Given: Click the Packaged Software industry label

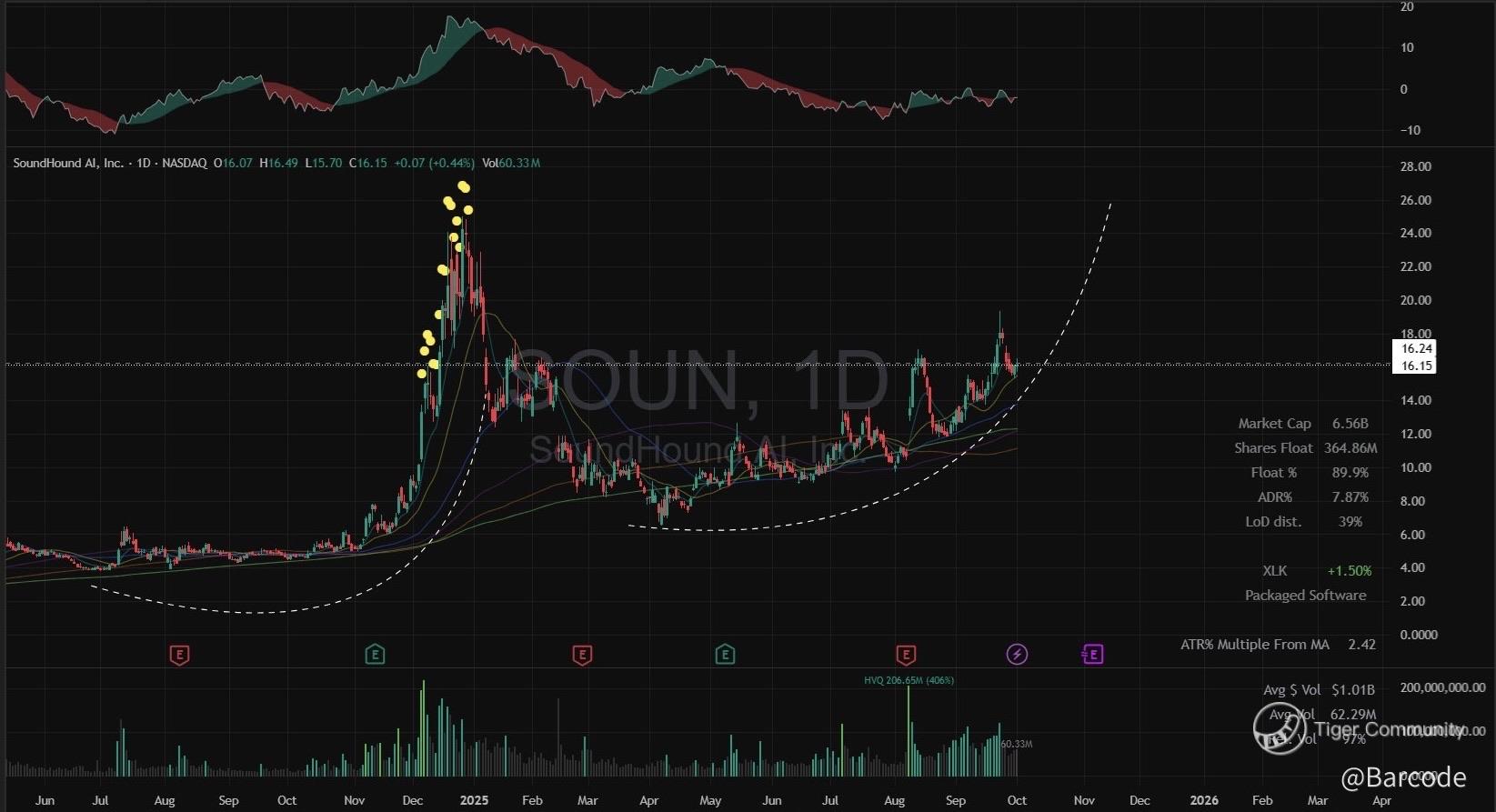Looking at the screenshot, I should (1305, 596).
